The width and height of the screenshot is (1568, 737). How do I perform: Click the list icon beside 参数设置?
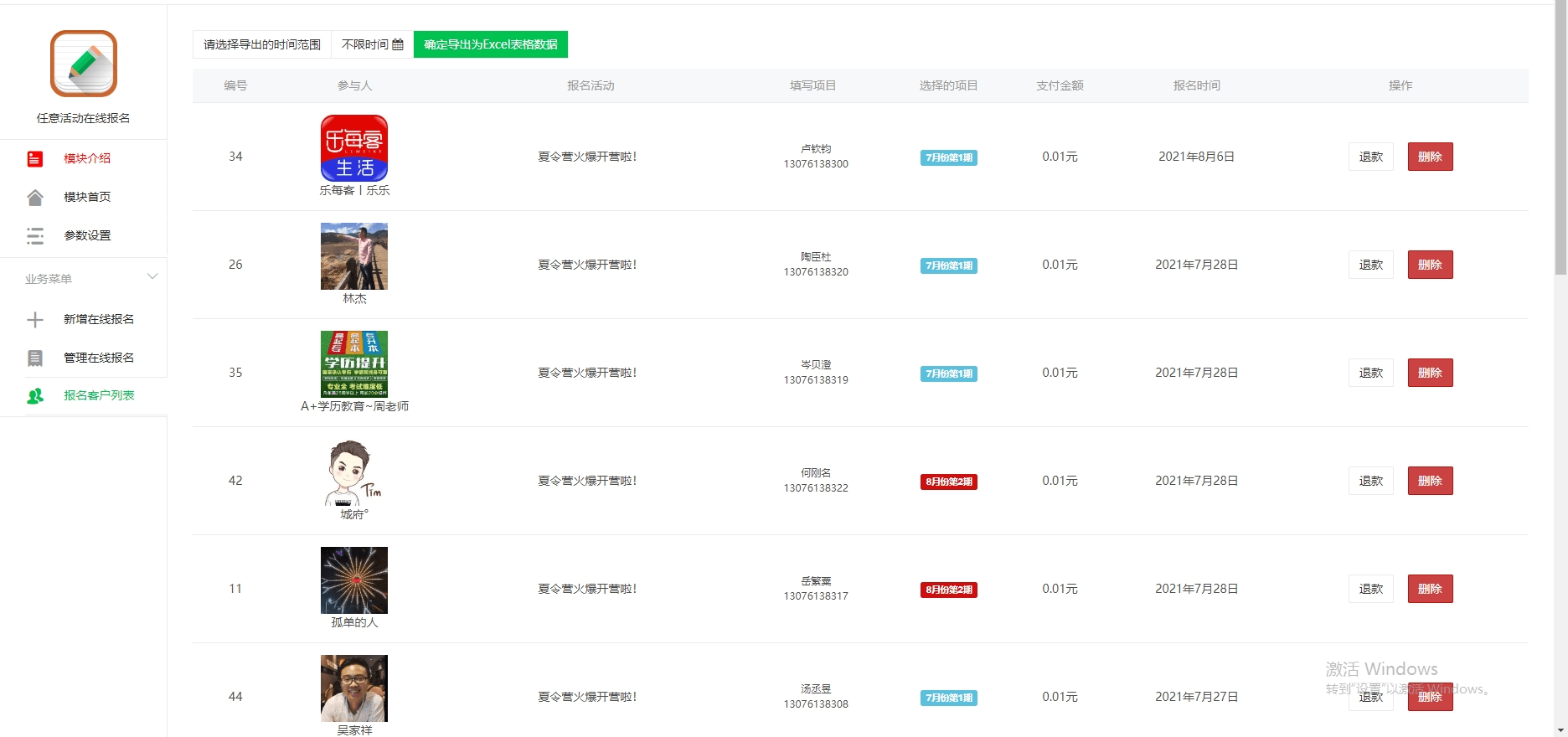click(x=35, y=236)
